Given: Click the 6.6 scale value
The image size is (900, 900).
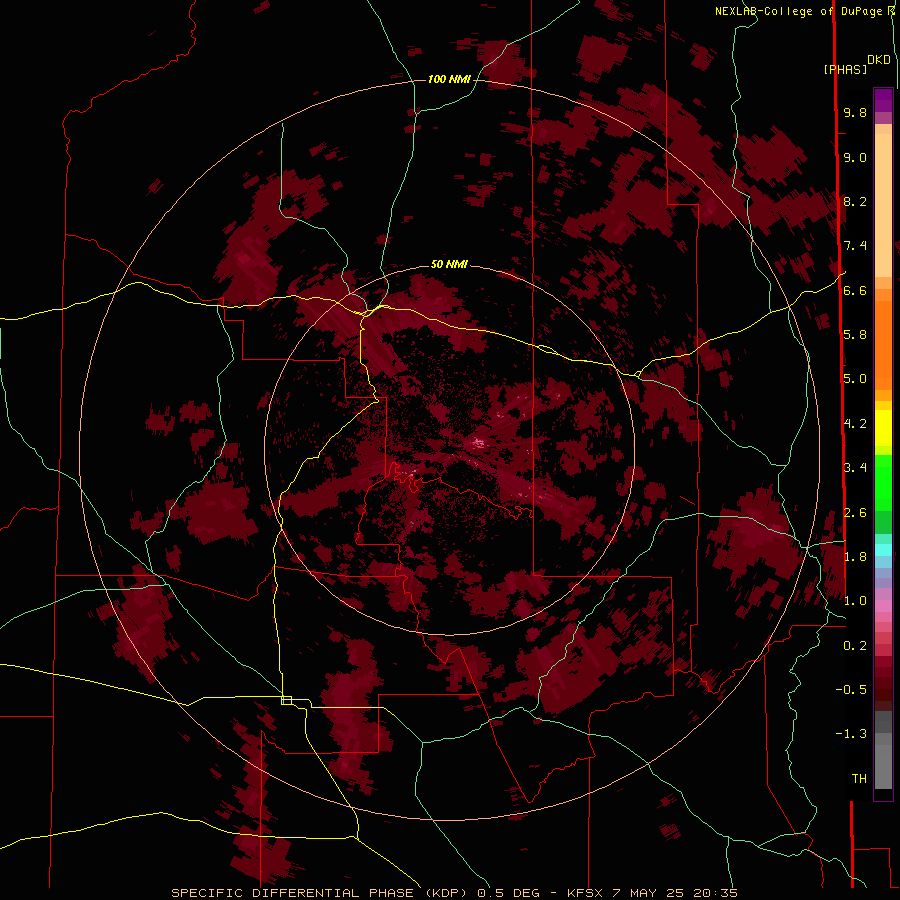Looking at the screenshot, I should point(855,290).
